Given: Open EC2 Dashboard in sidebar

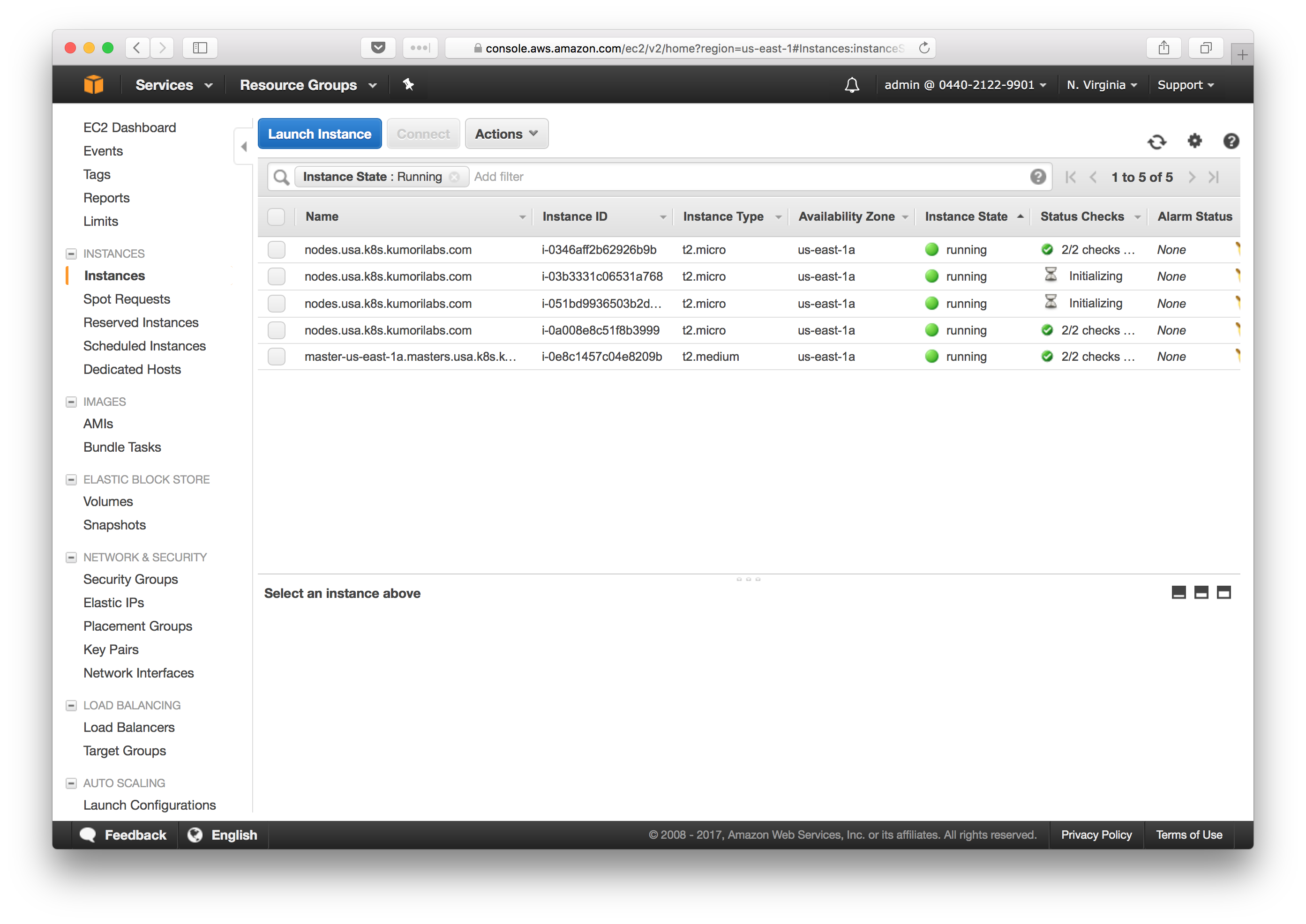Looking at the screenshot, I should (129, 127).
